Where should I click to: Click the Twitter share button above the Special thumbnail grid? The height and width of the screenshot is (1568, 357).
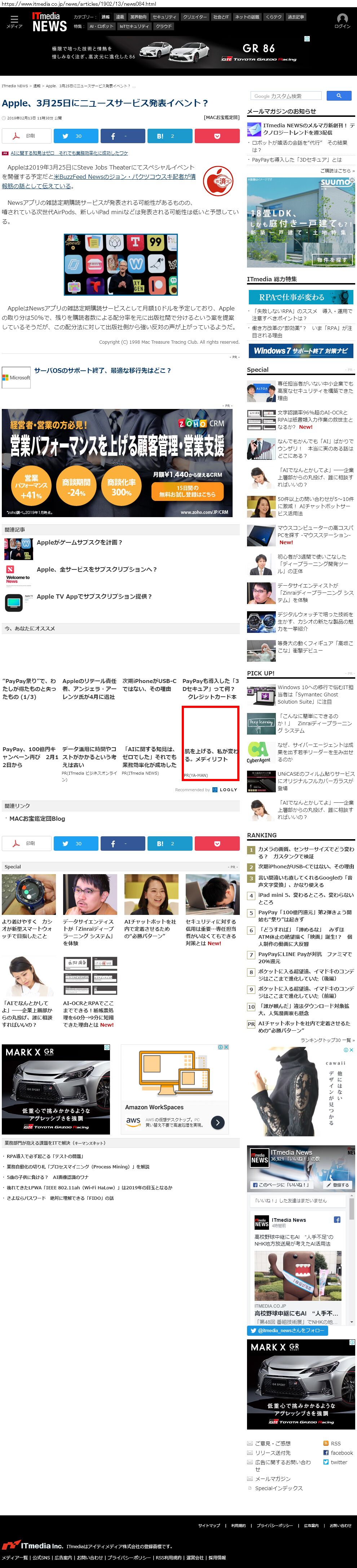click(x=75, y=843)
